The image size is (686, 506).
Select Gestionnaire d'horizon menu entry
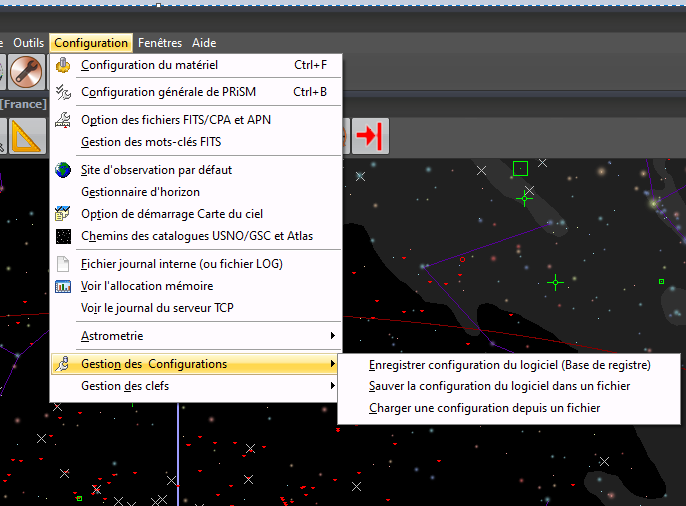tap(140, 192)
